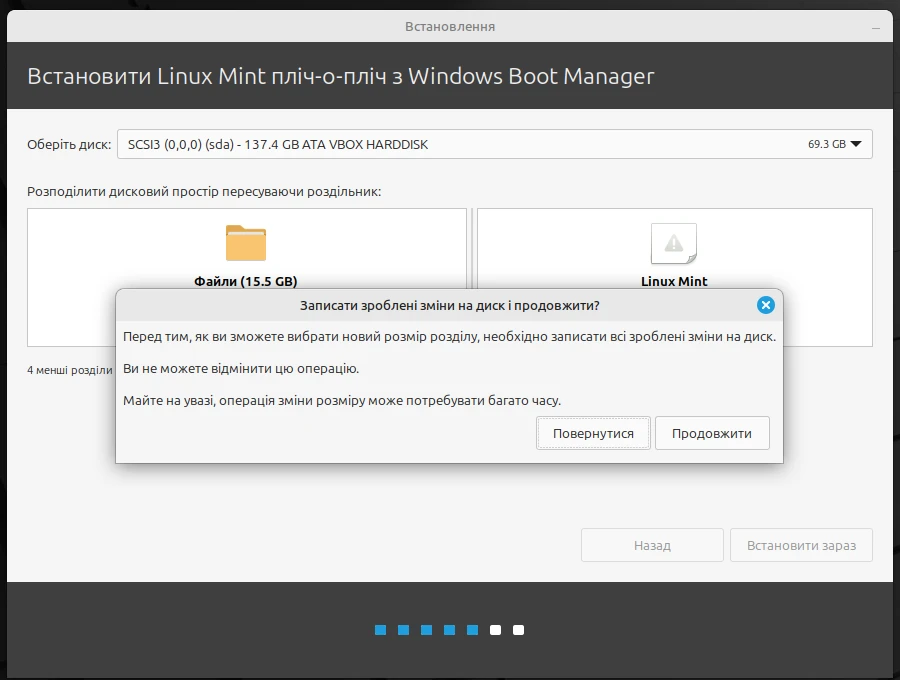Confirm with the Продовжити button
The width and height of the screenshot is (900, 680).
[x=712, y=433]
